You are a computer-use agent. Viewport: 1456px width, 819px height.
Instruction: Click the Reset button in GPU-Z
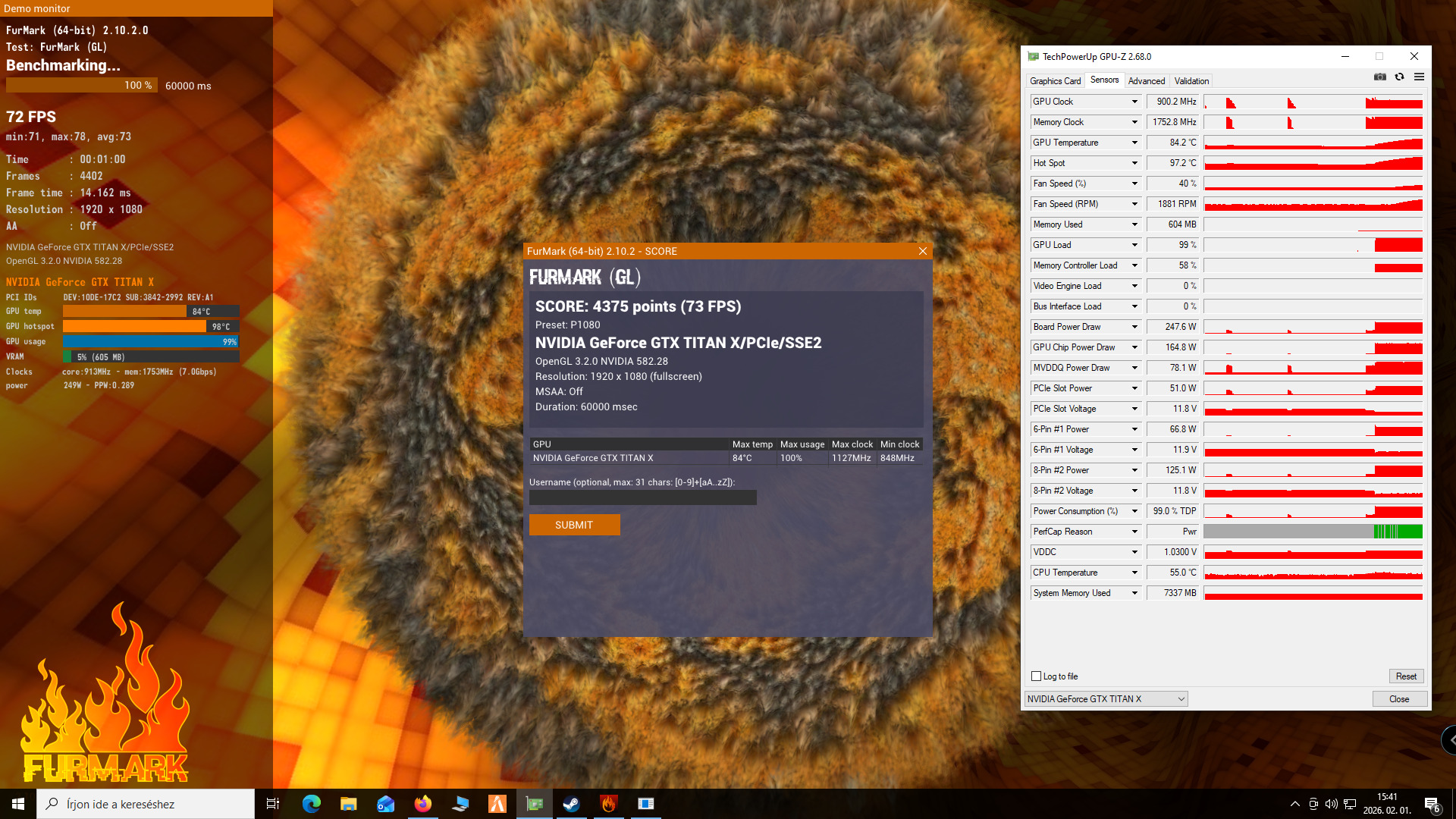(x=1406, y=676)
